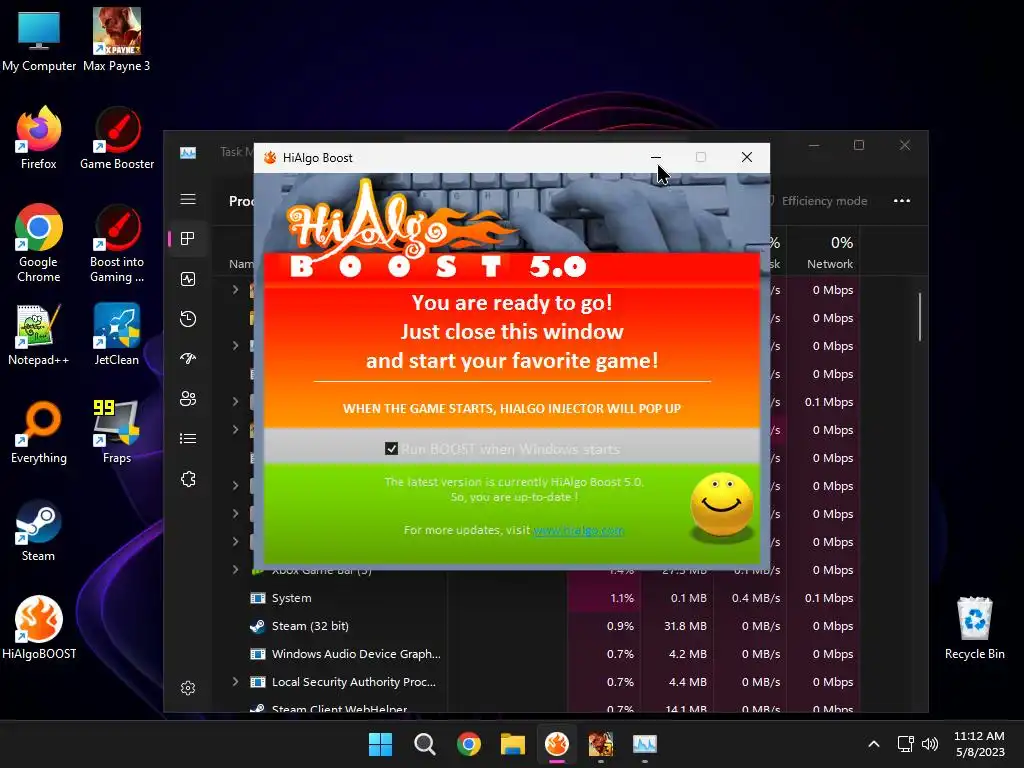Switch to HiAlgo Boost taskbar button
The height and width of the screenshot is (768, 1024).
[557, 744]
